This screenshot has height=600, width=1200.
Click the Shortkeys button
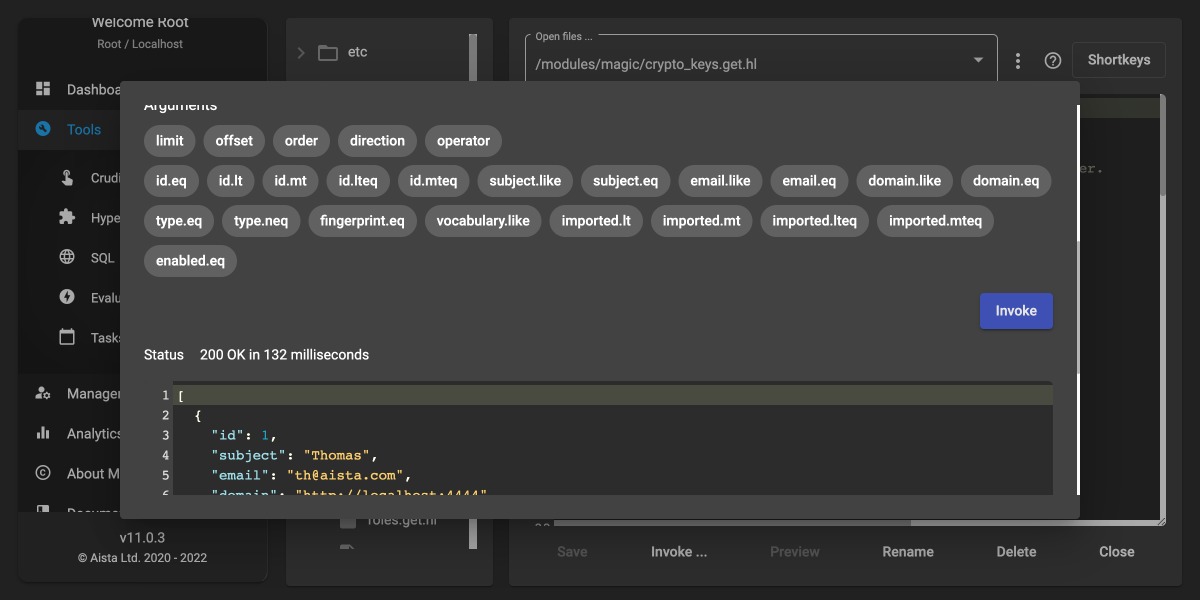click(1119, 60)
